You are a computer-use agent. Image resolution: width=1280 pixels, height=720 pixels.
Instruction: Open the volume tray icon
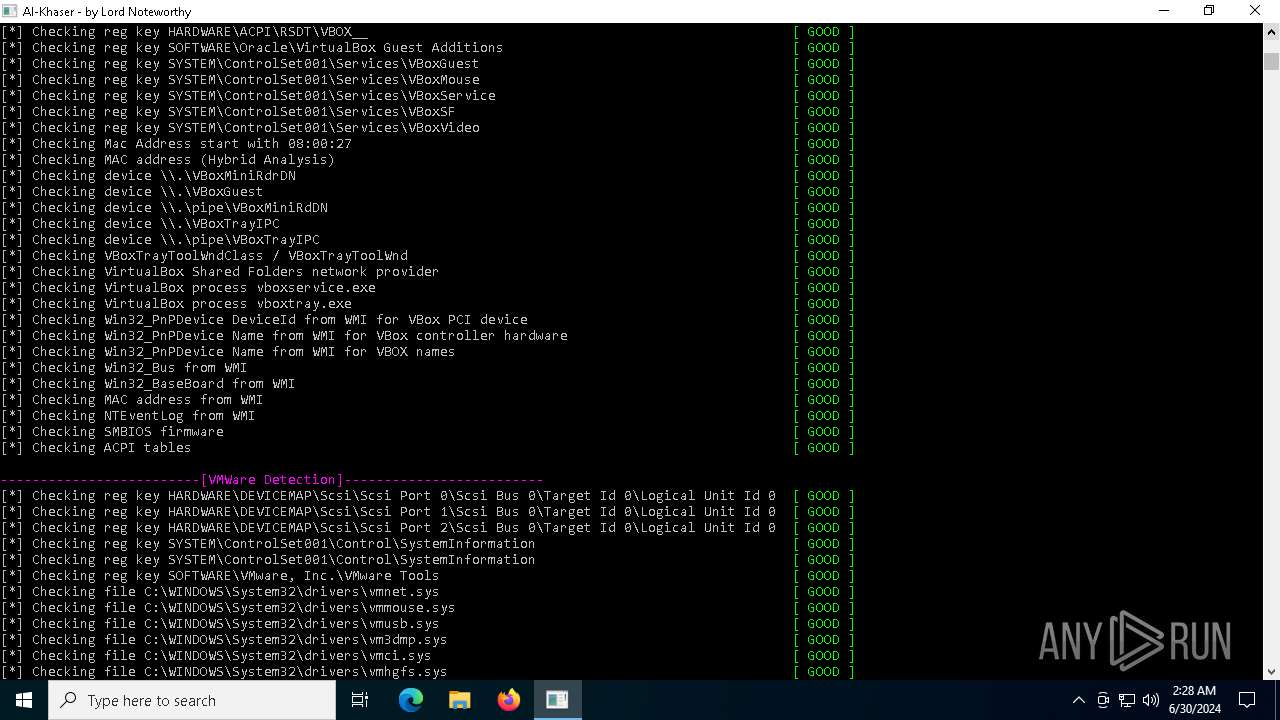[1151, 700]
